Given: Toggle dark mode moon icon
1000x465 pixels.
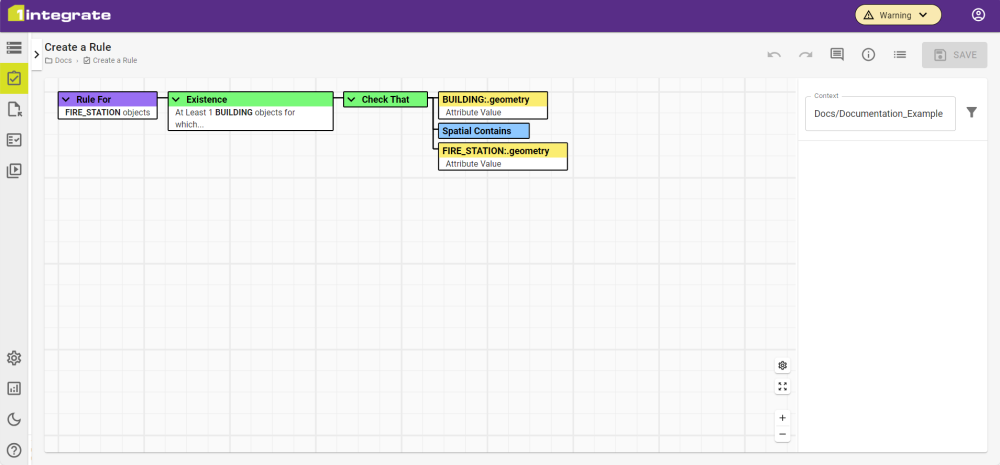Looking at the screenshot, I should coord(14,419).
